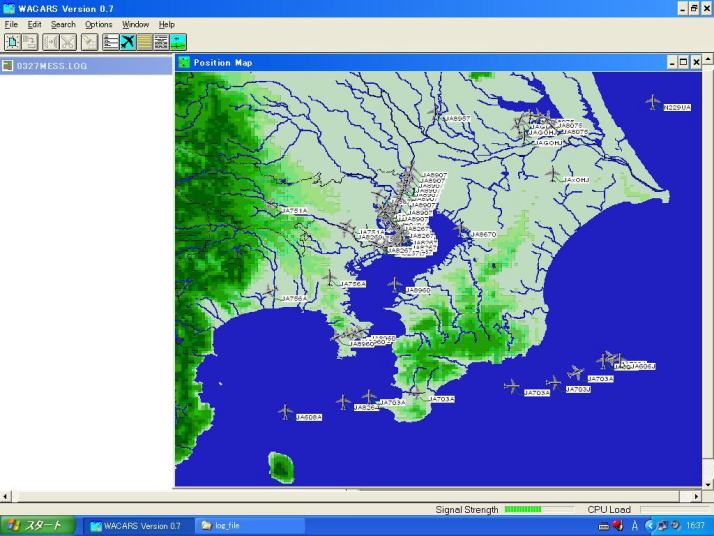Click the horizontal scrollbar left arrow

pos(7,496)
